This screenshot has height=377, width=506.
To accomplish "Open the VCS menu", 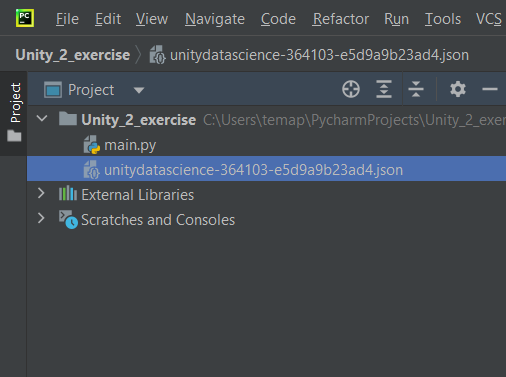I will (489, 19).
